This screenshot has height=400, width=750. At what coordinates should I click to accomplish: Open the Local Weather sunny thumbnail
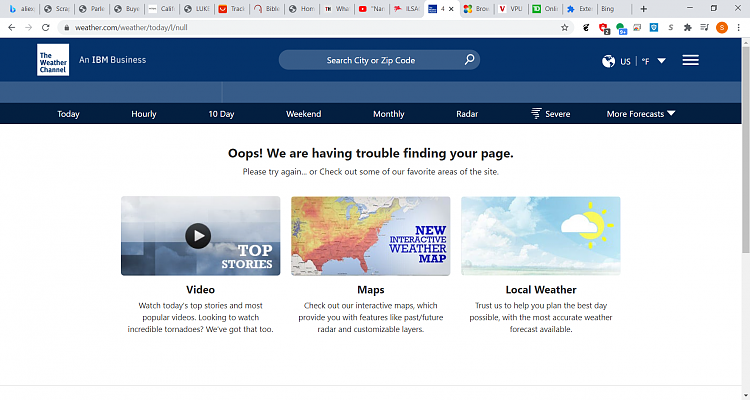pyautogui.click(x=541, y=236)
